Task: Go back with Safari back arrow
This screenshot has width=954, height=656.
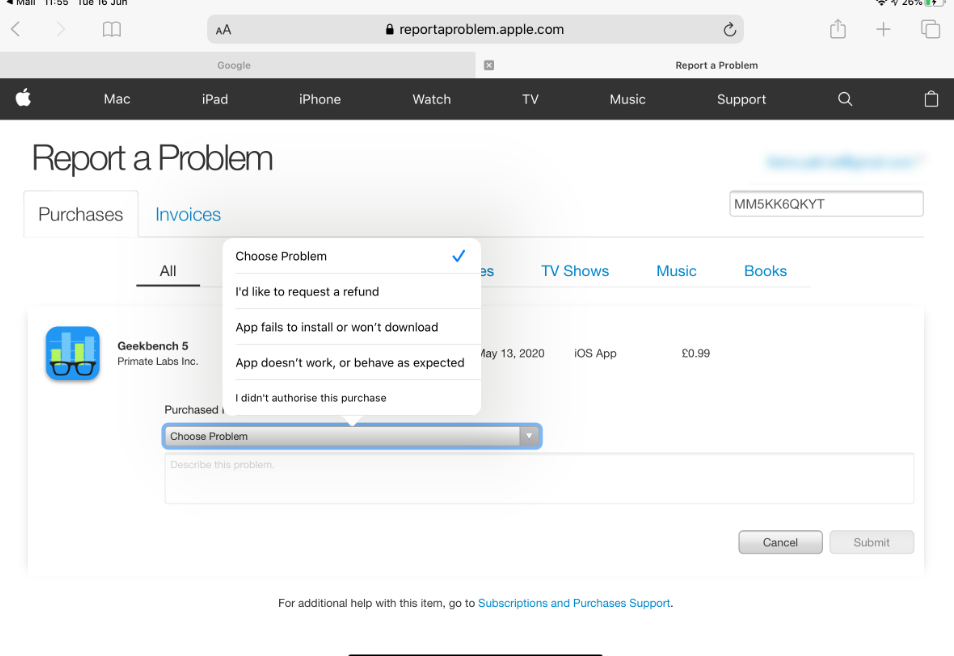Action: [x=16, y=29]
